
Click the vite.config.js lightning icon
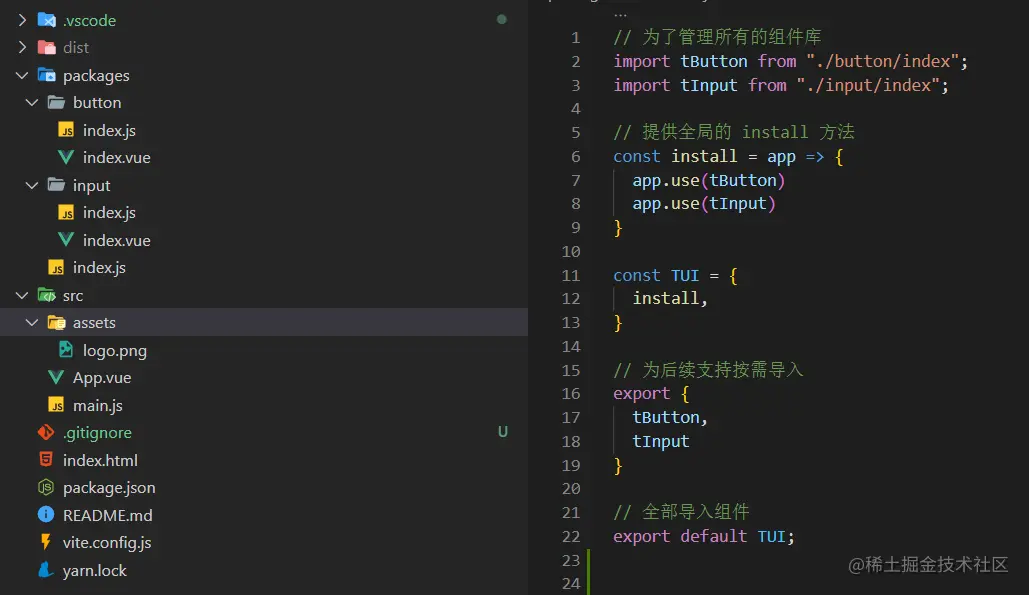pos(46,542)
